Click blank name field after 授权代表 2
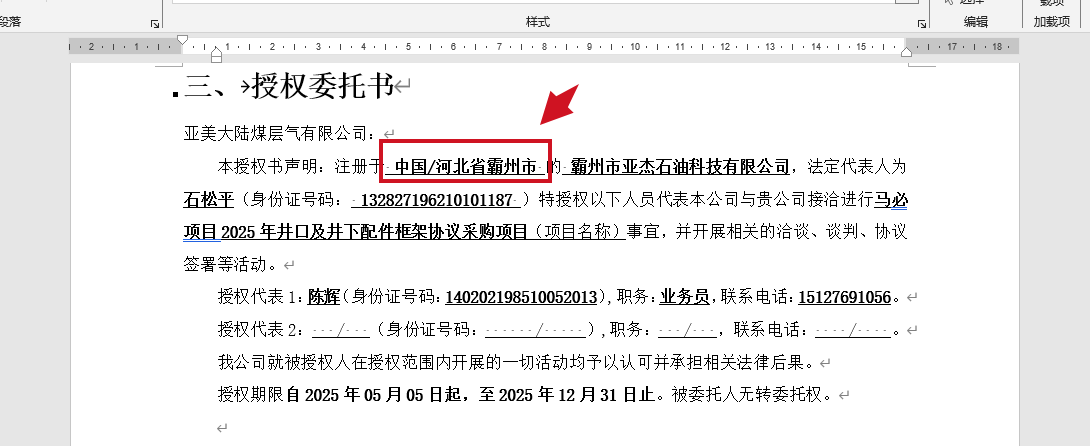Image resolution: width=1090 pixels, height=446 pixels. (x=340, y=330)
